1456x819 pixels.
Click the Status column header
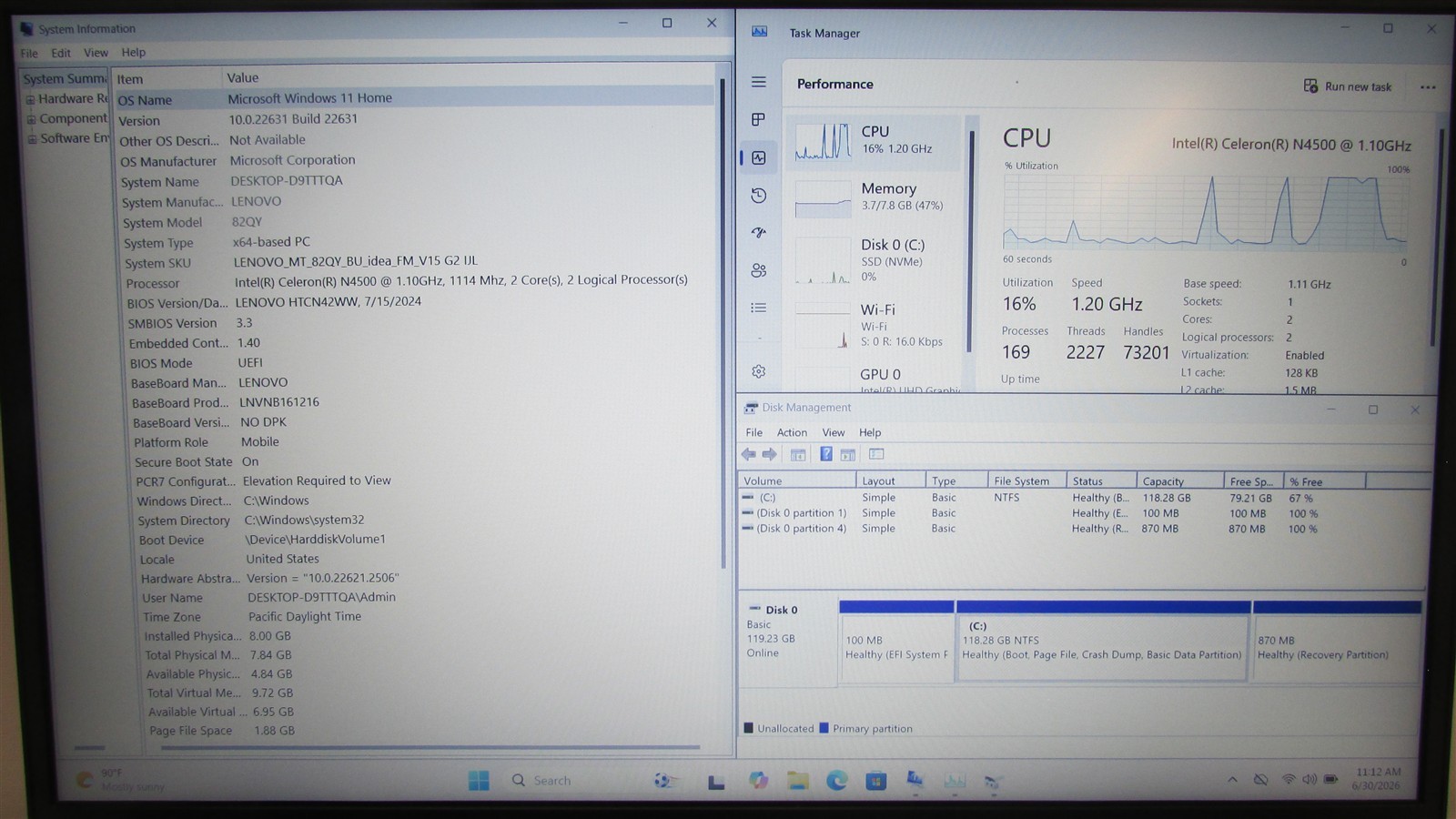(x=1101, y=480)
